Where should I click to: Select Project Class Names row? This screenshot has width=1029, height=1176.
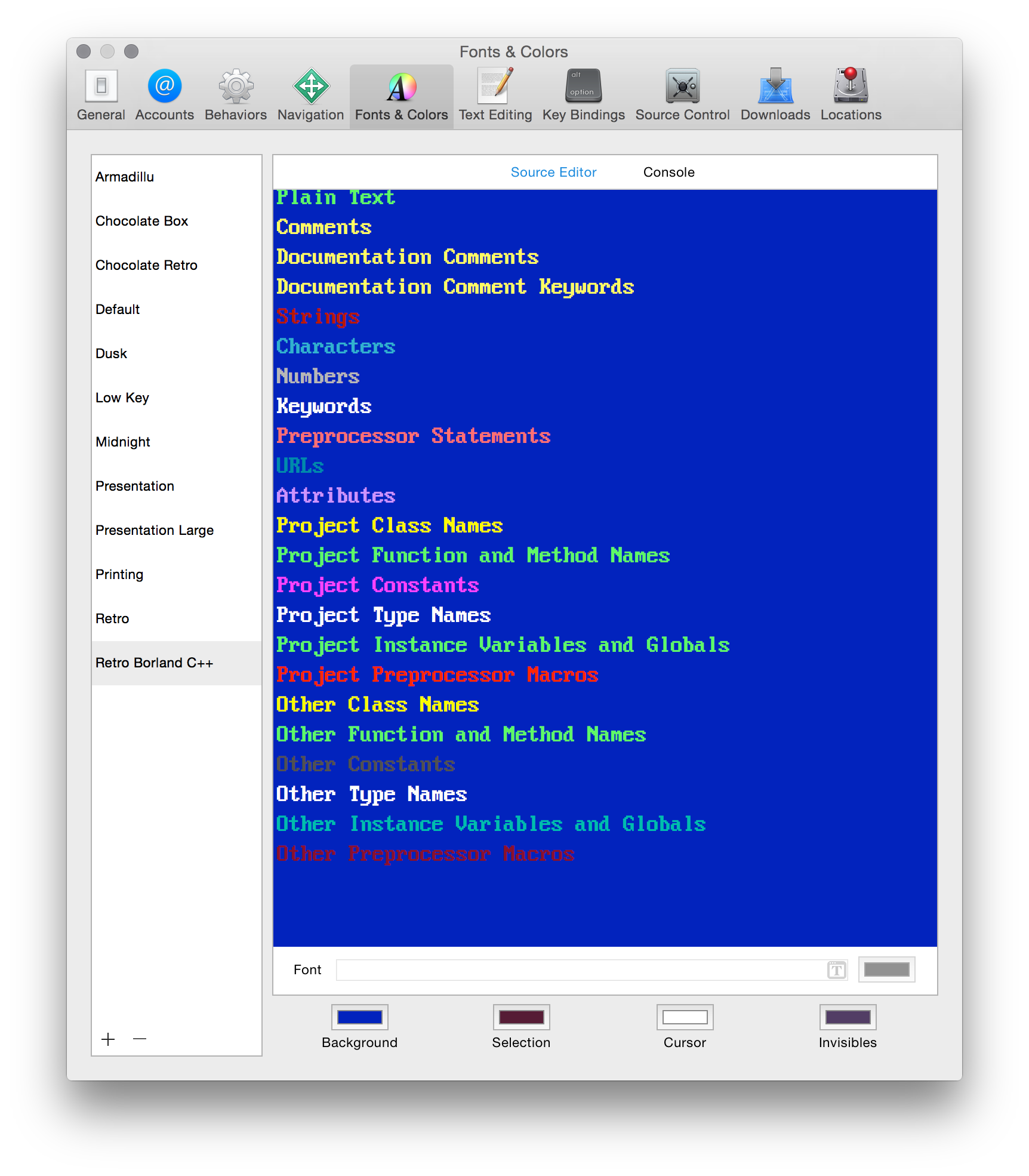click(x=605, y=525)
